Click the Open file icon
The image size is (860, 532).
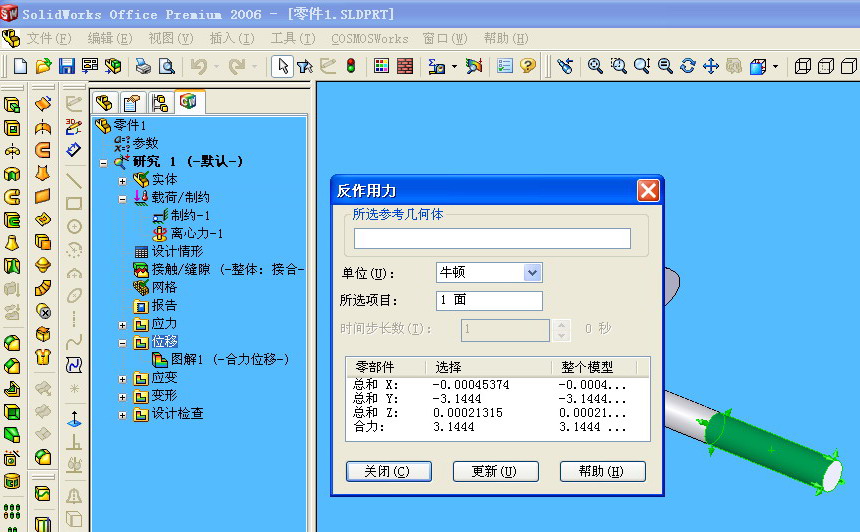43,66
